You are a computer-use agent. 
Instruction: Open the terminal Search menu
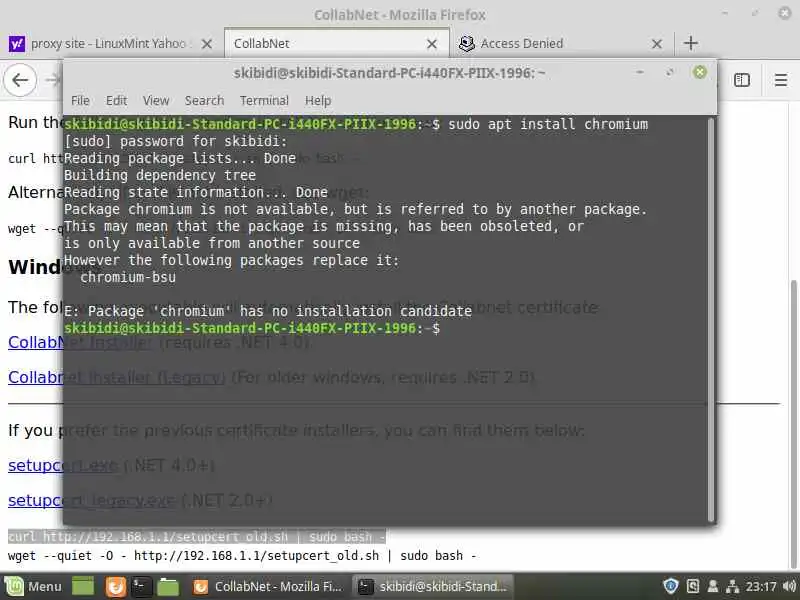[204, 101]
